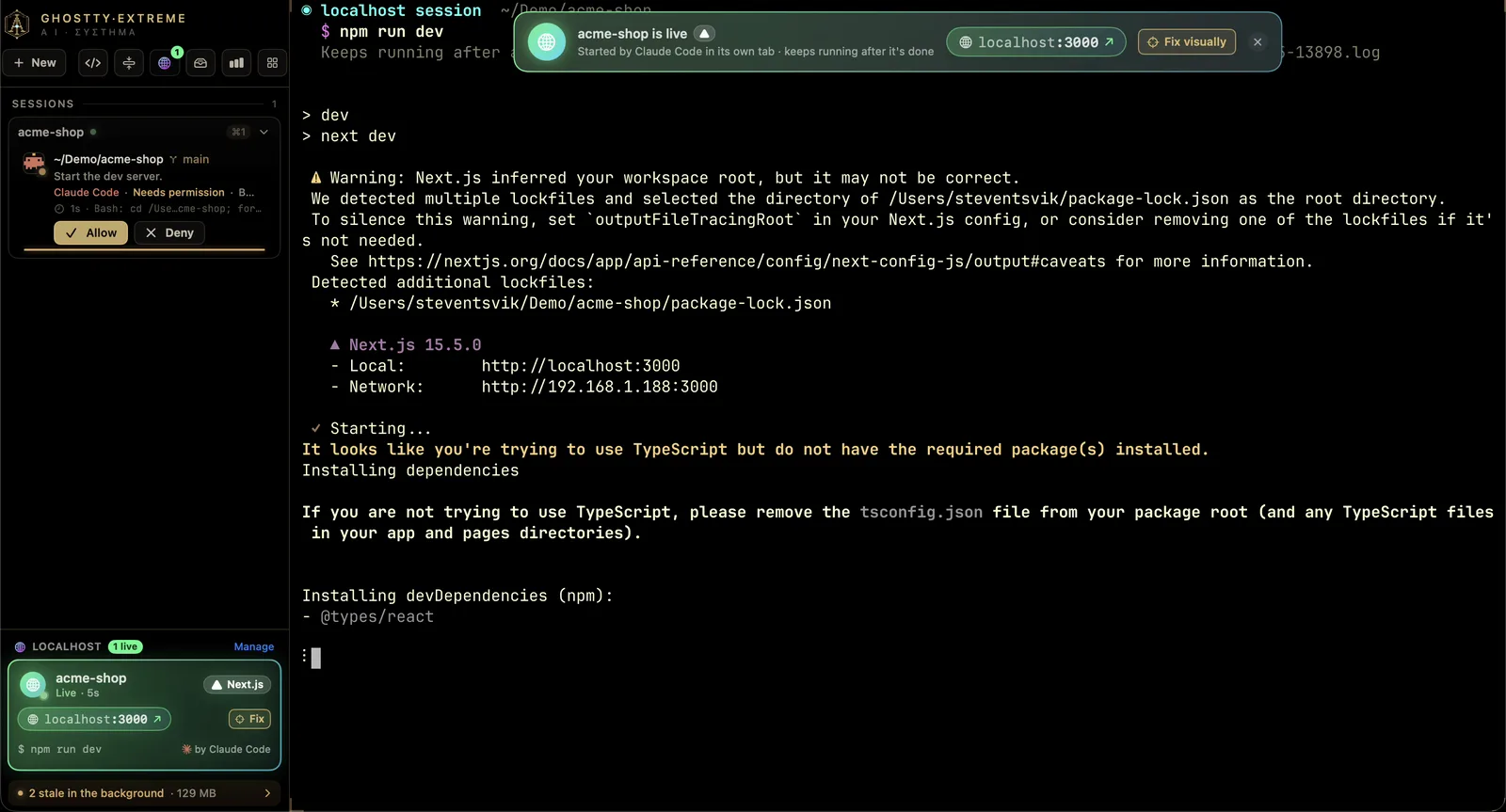Viewport: 1506px width, 812px height.
Task: Click the 'localhost session' terminal header
Action: point(401,10)
